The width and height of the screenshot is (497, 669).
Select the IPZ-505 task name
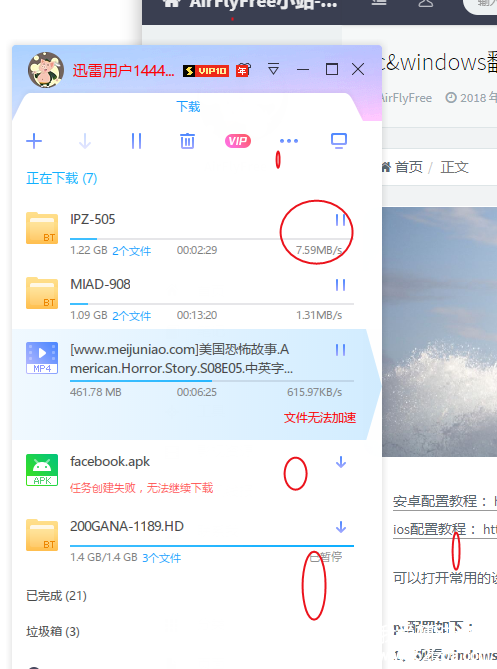pyautogui.click(x=93, y=219)
